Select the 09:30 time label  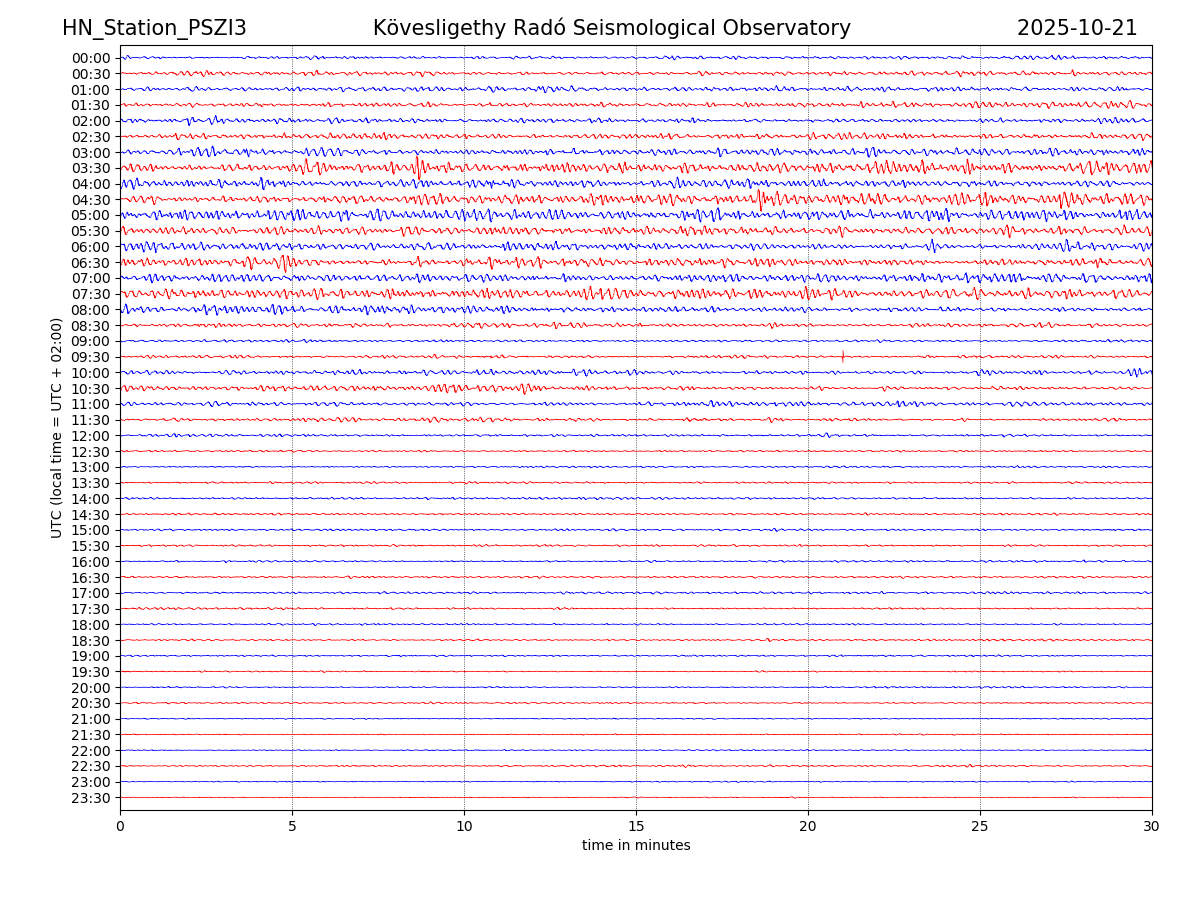(x=90, y=357)
